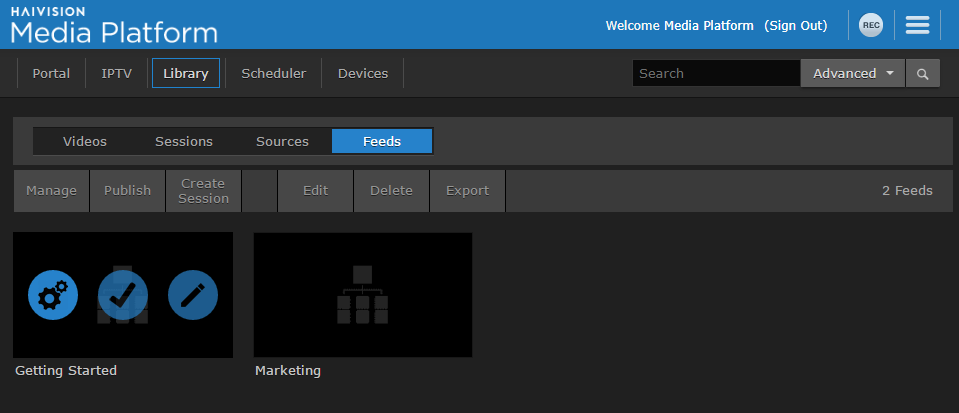Click the Create Session button
The image size is (959, 413).
203,191
